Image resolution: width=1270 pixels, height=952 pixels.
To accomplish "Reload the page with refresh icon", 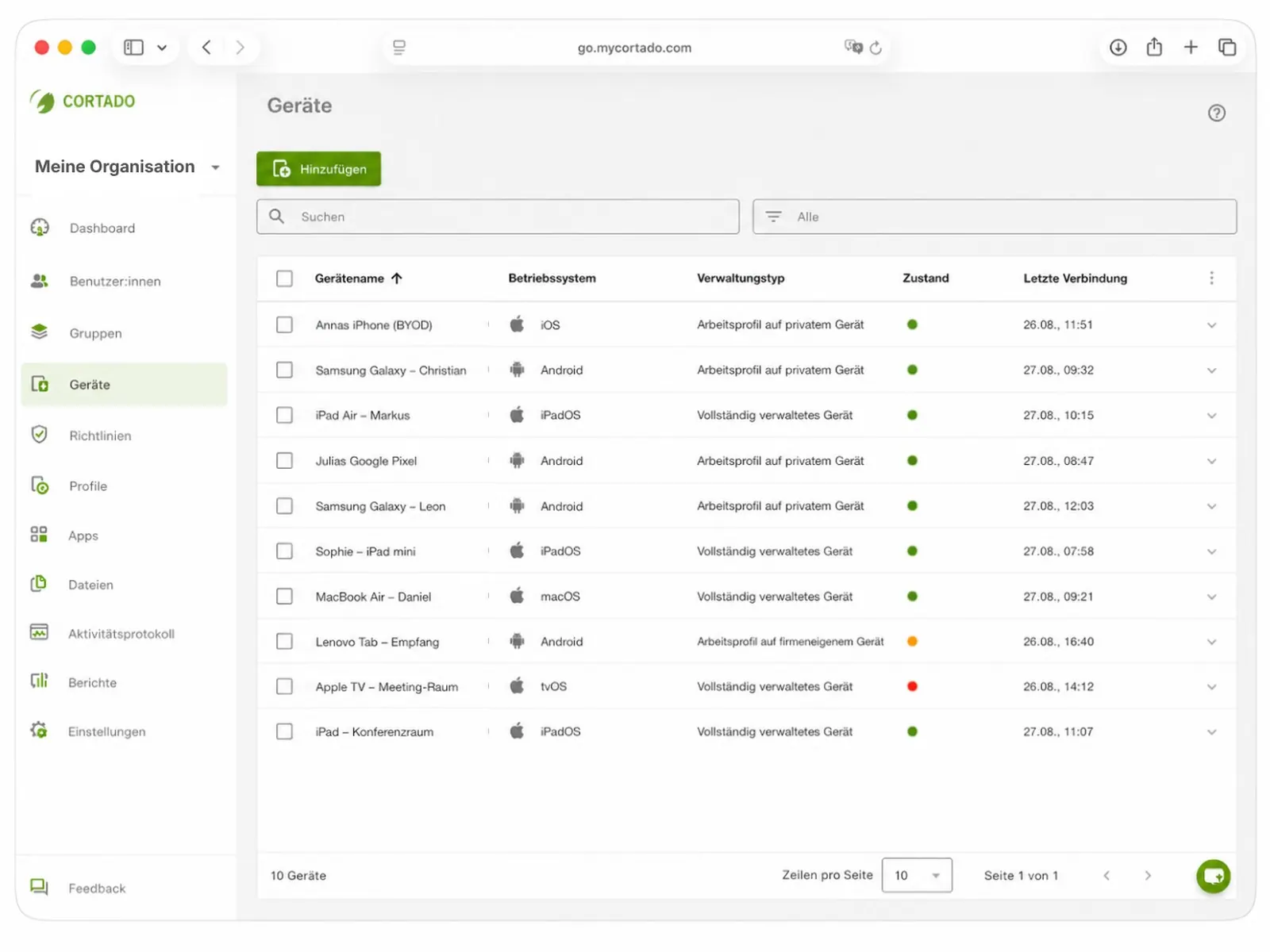I will 876,48.
